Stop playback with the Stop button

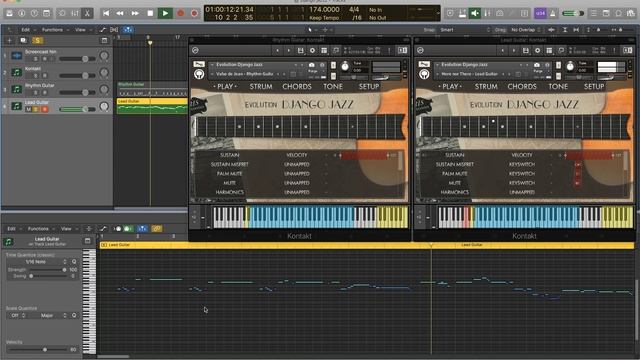pyautogui.click(x=150, y=13)
